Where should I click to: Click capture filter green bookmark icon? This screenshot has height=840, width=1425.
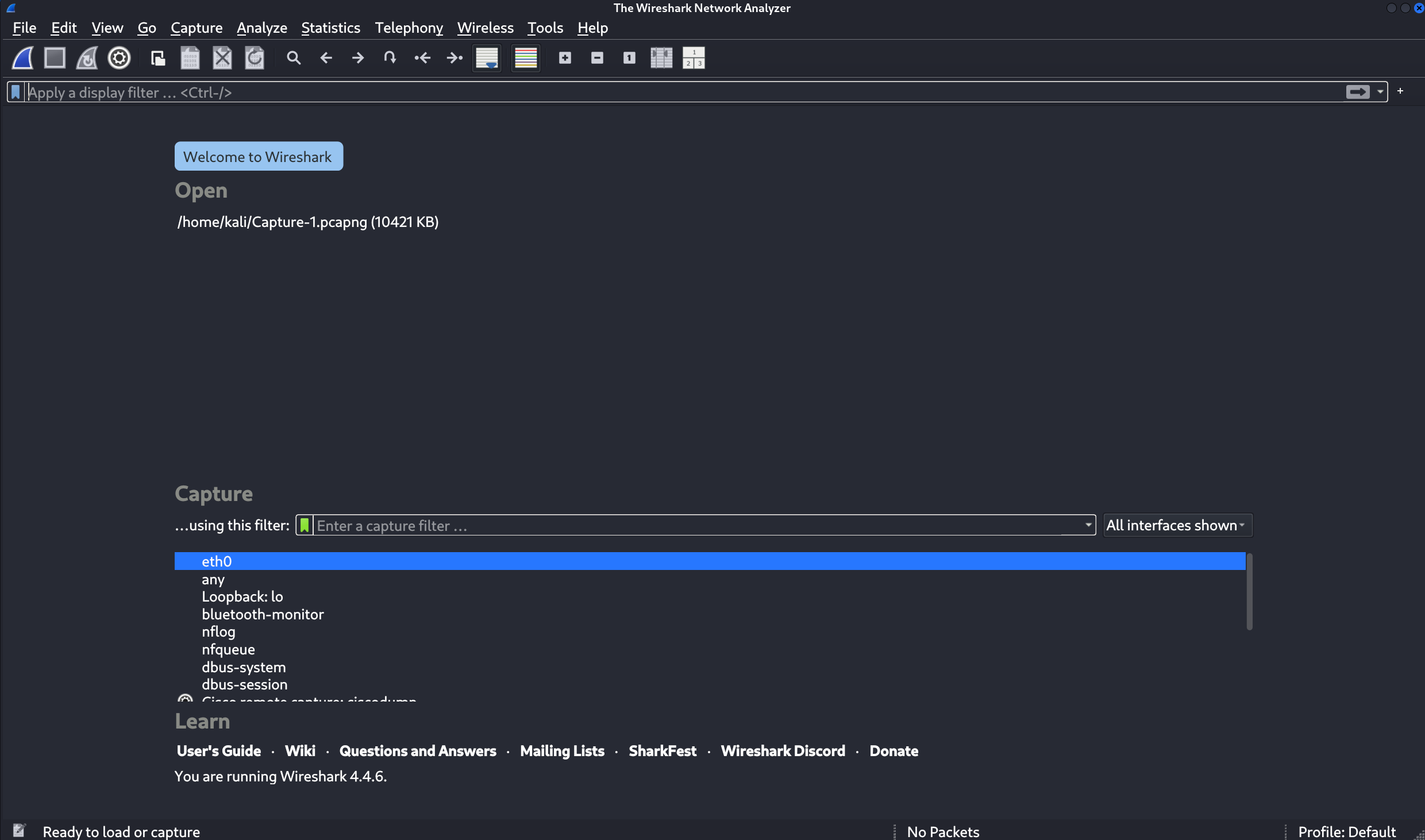tap(305, 525)
